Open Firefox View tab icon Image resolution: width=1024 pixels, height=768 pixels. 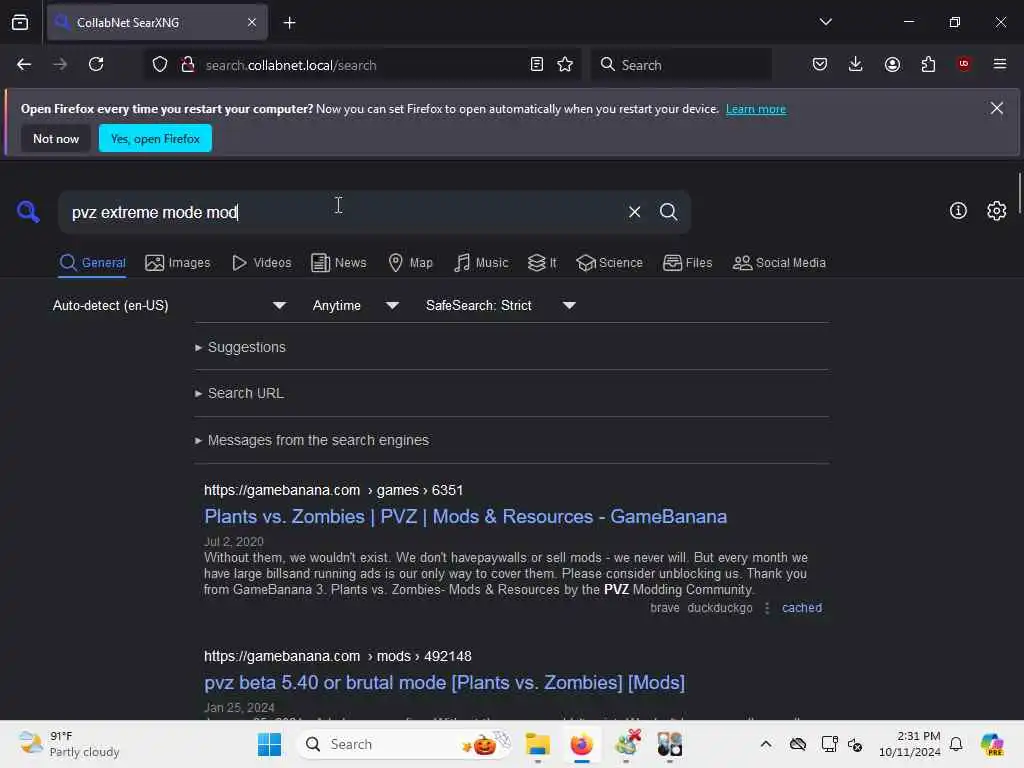(20, 22)
